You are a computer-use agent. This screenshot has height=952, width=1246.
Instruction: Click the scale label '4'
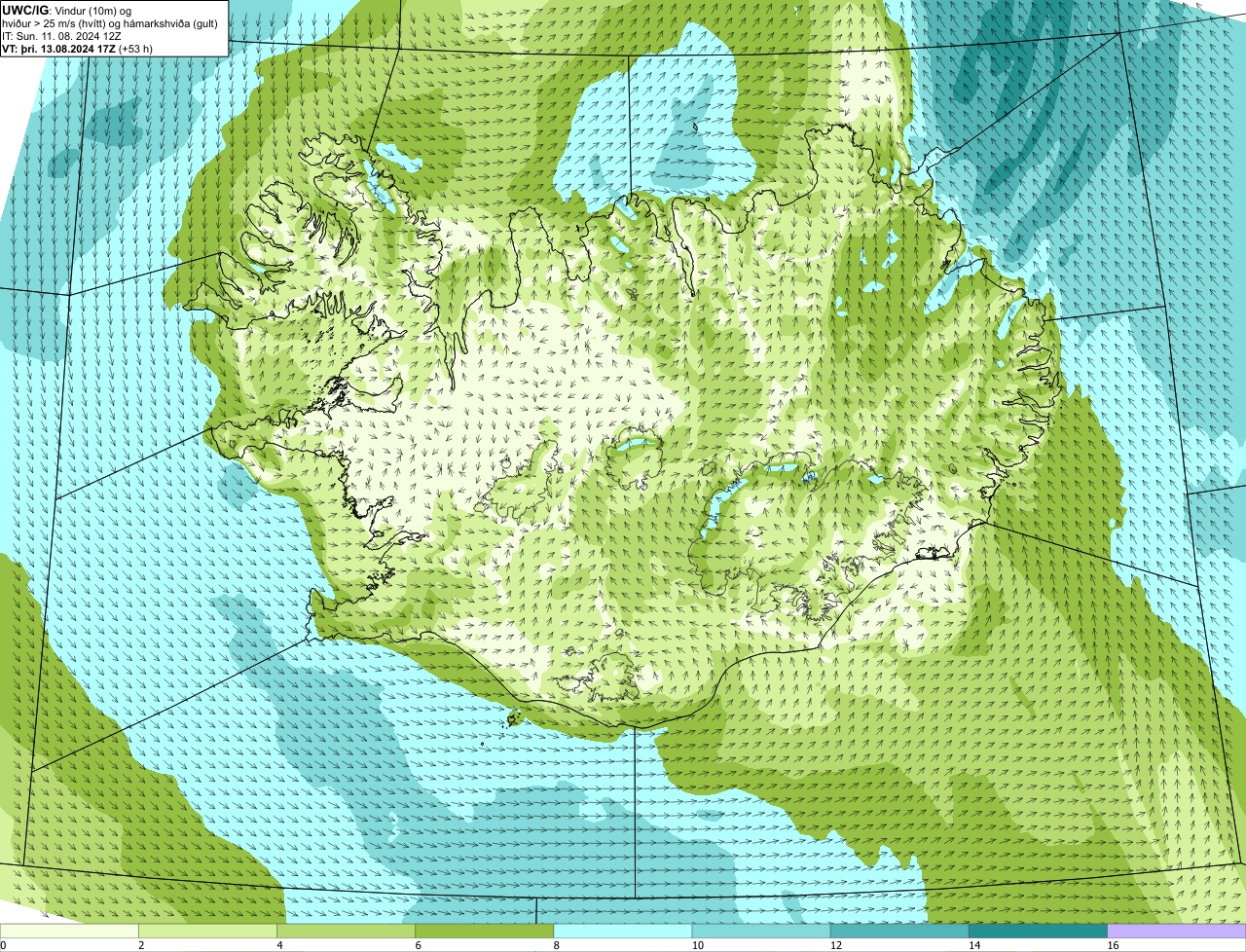click(x=279, y=945)
